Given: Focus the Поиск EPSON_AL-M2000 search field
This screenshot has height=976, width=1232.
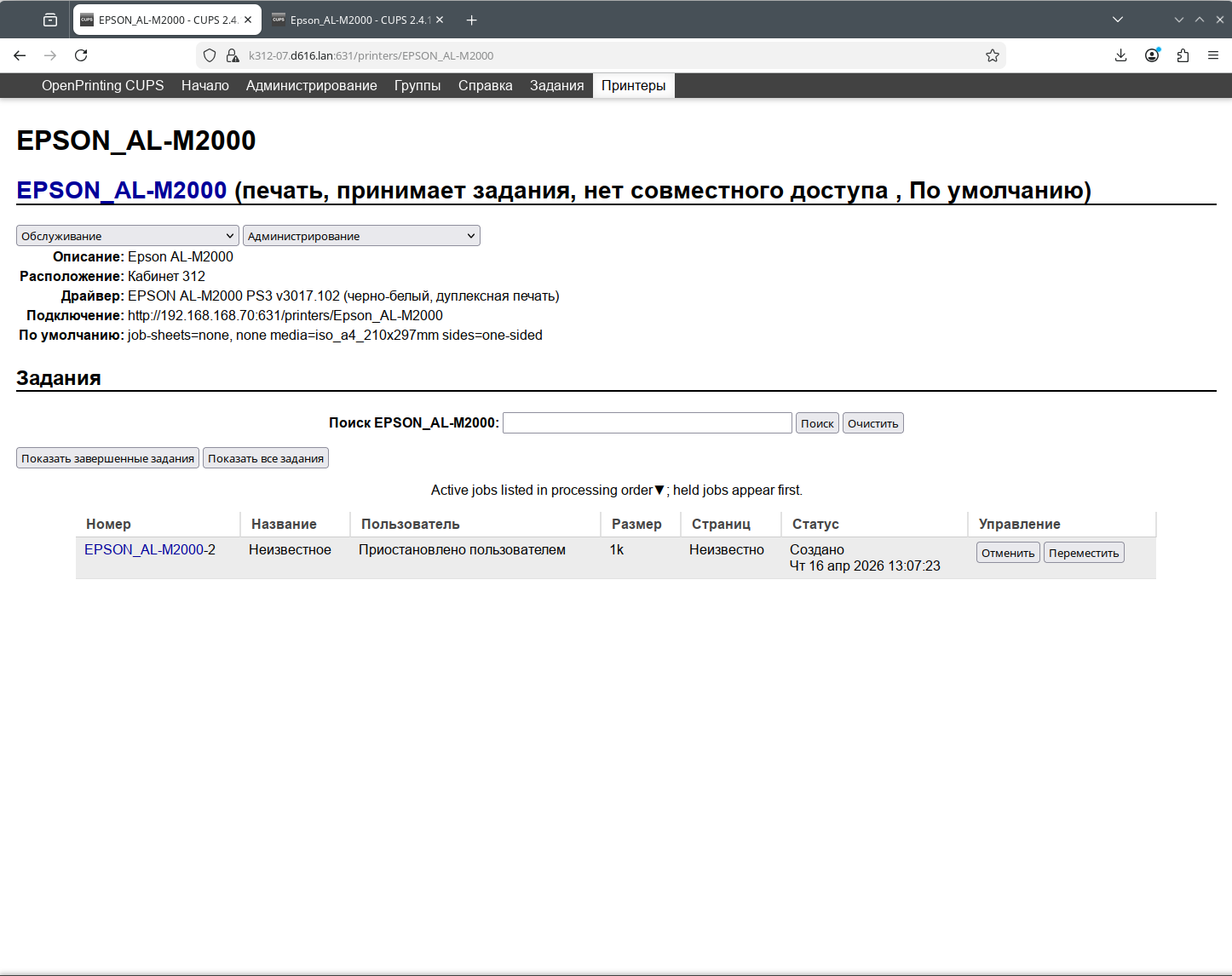Looking at the screenshot, I should click(x=647, y=423).
